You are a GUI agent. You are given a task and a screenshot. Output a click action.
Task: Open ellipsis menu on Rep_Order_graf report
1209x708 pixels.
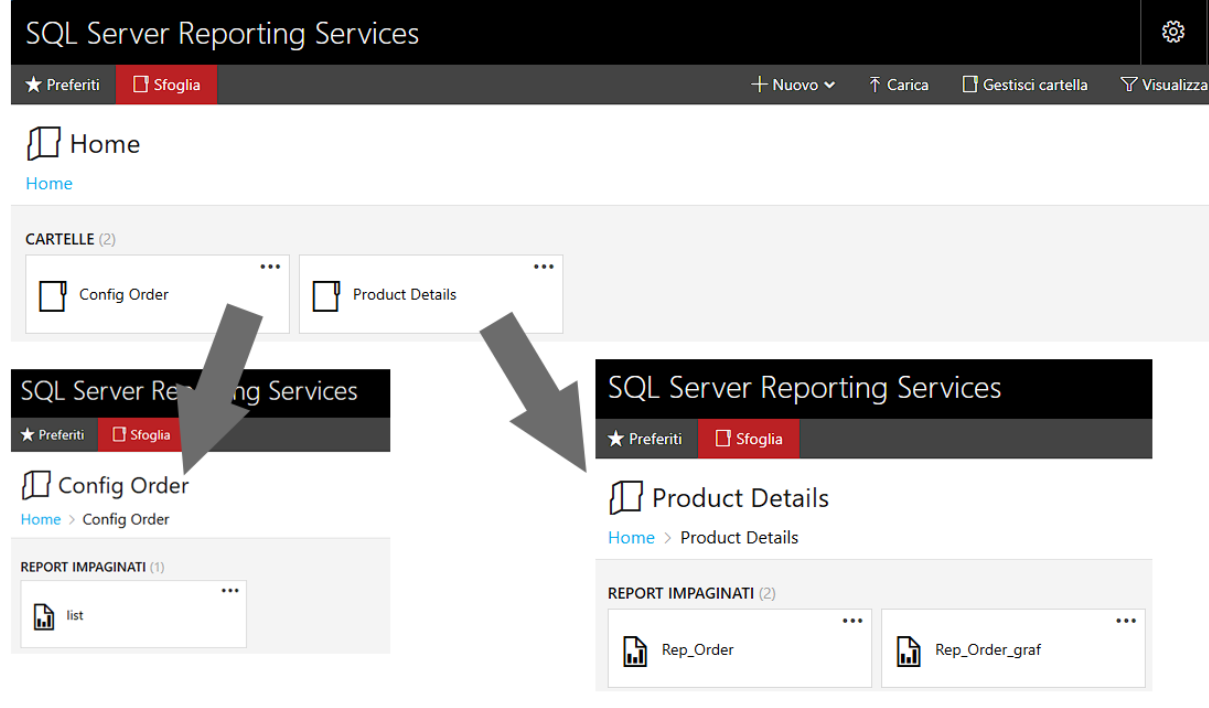(1126, 621)
